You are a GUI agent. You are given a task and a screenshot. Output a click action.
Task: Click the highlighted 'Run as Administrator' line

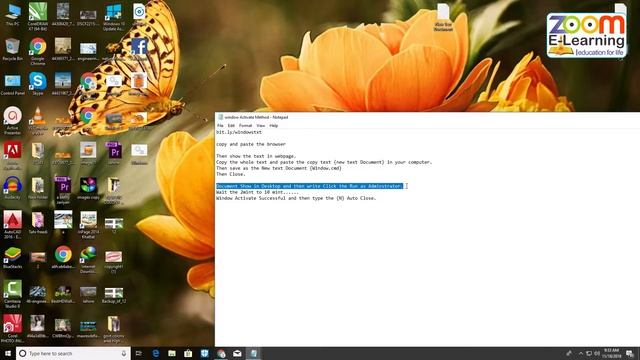[x=309, y=186]
